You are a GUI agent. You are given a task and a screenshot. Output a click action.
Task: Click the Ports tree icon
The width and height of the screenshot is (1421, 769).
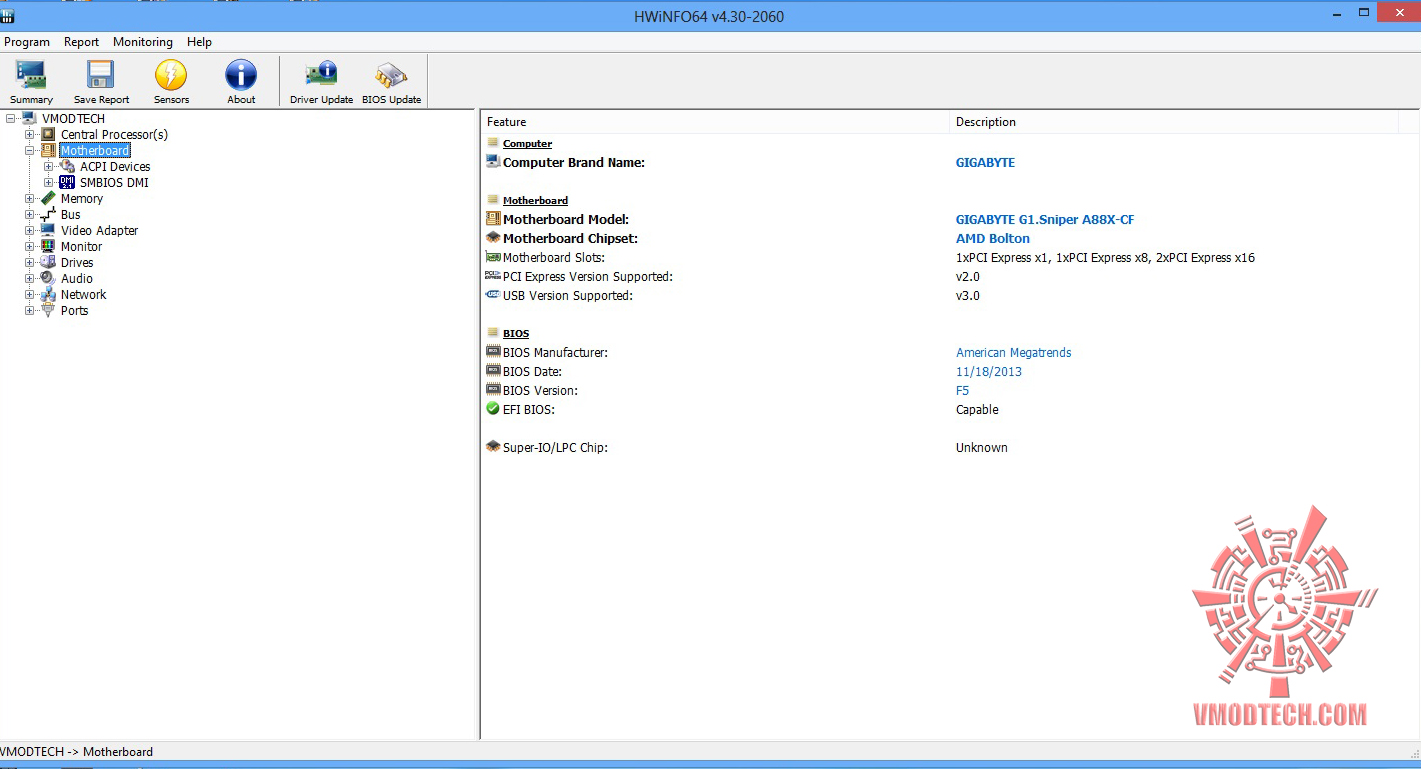(x=48, y=311)
